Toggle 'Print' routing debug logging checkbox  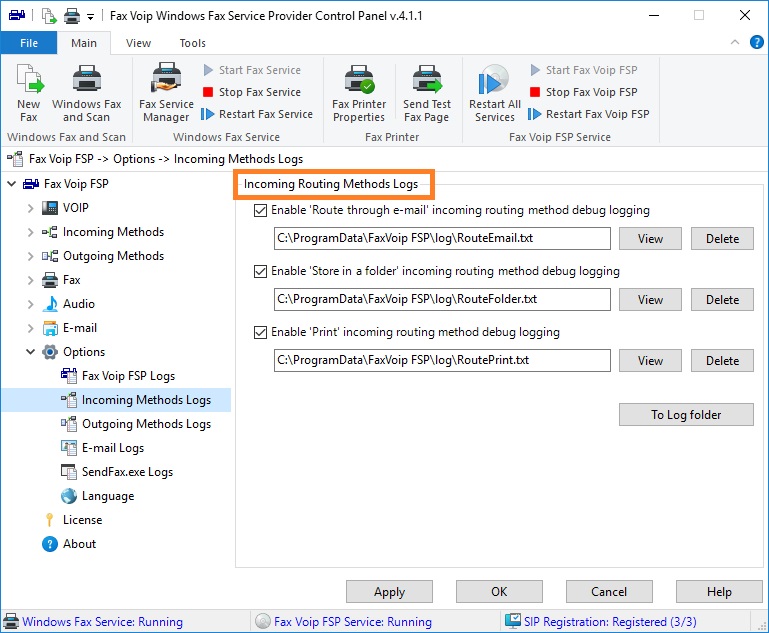coord(260,333)
